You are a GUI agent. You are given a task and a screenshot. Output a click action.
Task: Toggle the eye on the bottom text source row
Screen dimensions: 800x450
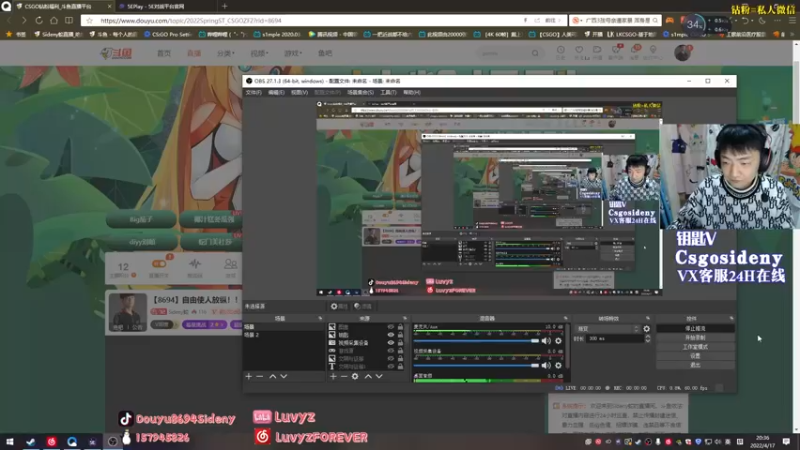pyautogui.click(x=391, y=366)
